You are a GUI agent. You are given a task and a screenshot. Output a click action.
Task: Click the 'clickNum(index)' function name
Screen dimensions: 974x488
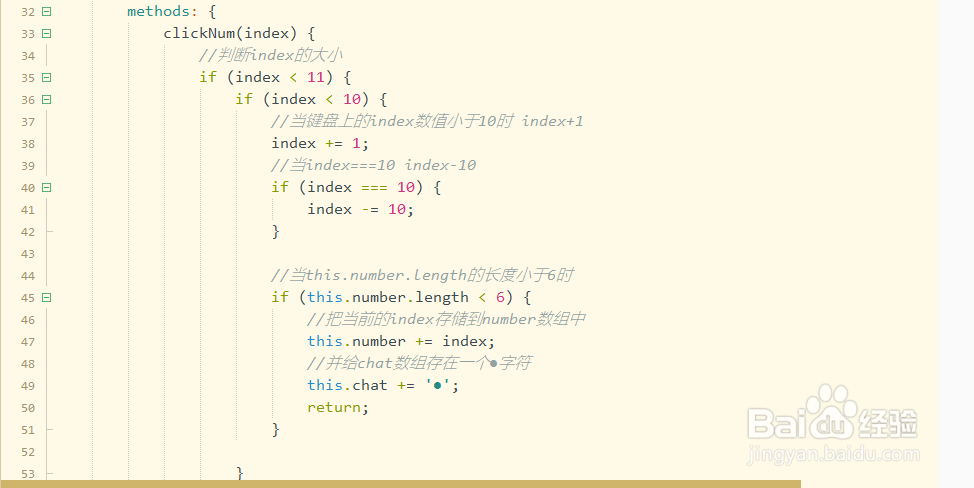230,34
